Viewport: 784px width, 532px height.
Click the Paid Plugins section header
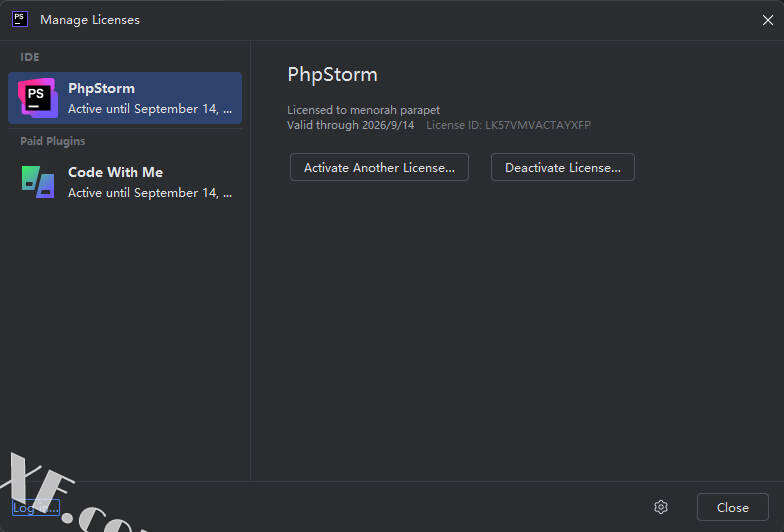[52, 141]
